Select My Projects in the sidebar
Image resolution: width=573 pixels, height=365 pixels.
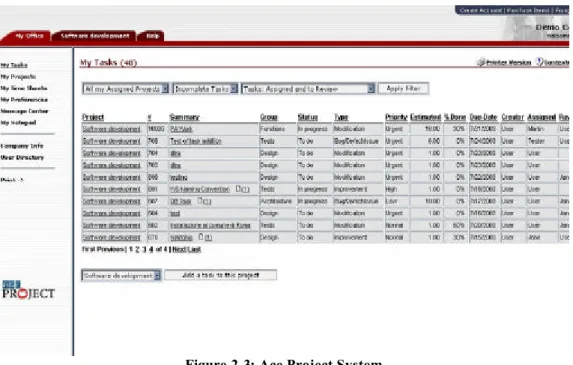(x=18, y=77)
